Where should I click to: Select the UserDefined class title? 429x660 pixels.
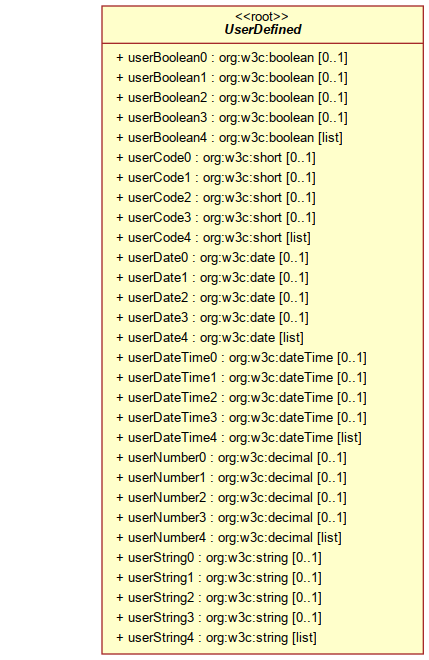[263, 29]
